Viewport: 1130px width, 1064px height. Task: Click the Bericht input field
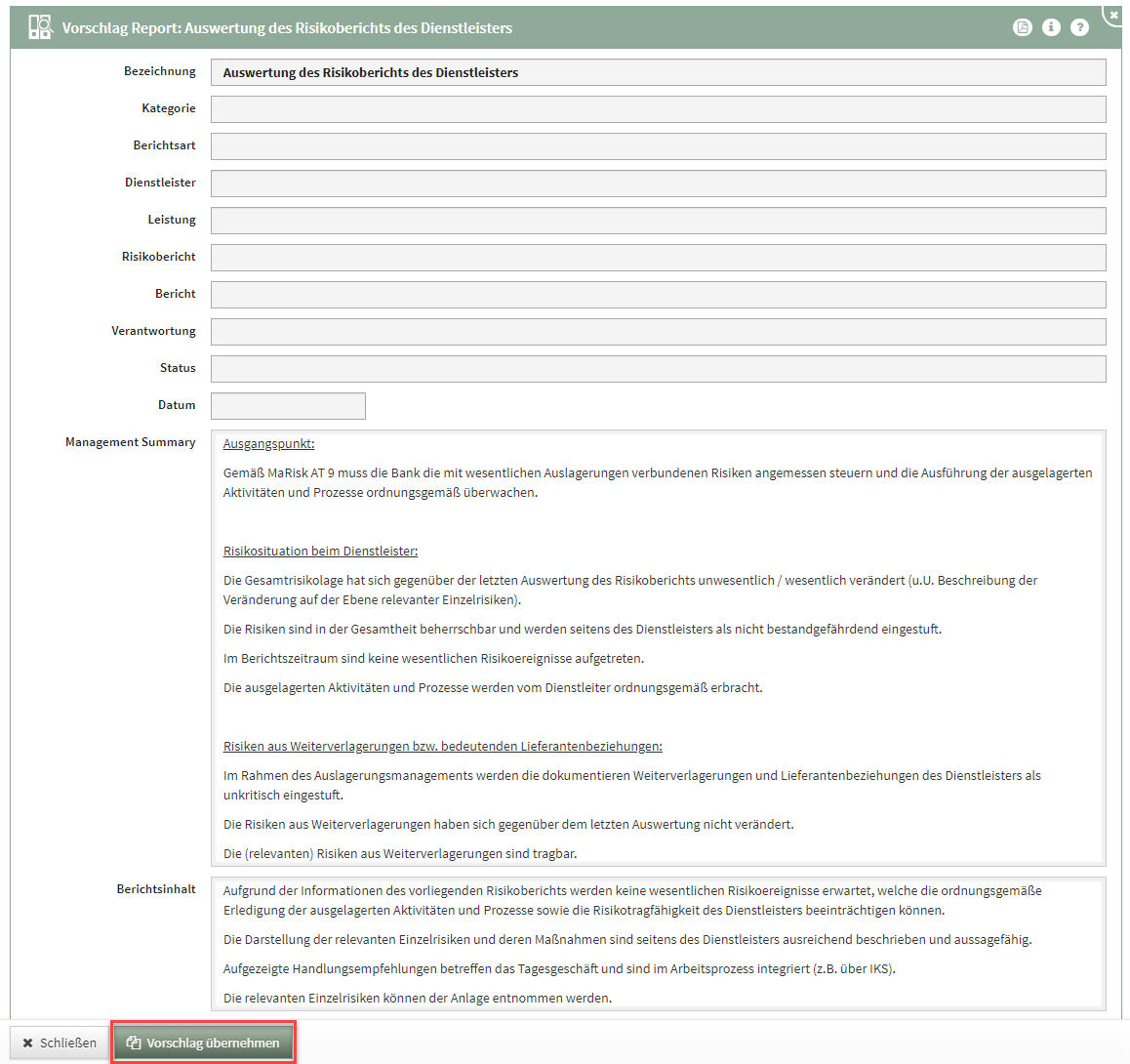click(658, 295)
